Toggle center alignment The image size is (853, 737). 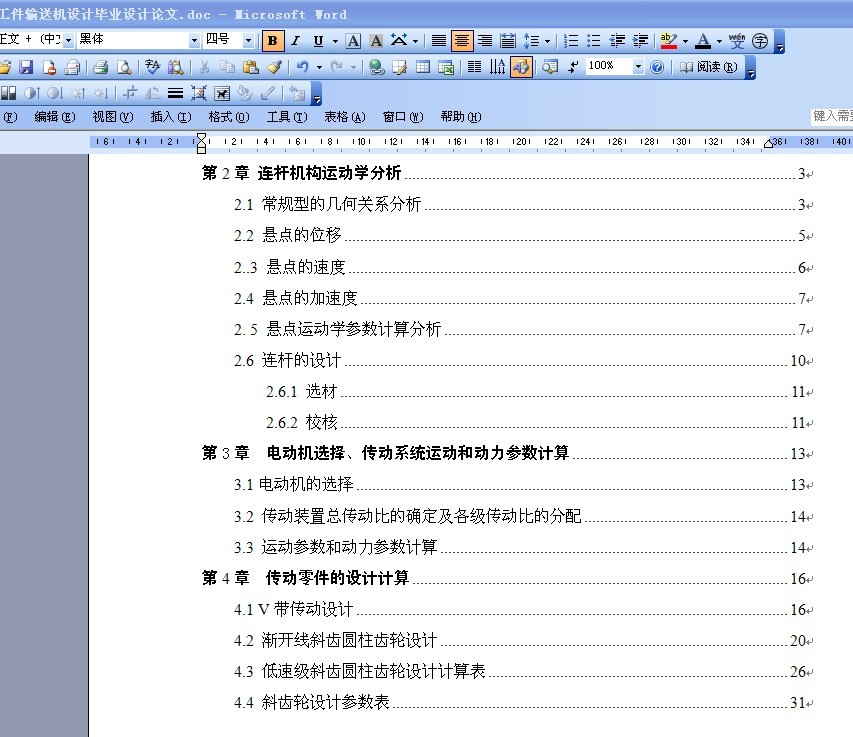[x=461, y=41]
